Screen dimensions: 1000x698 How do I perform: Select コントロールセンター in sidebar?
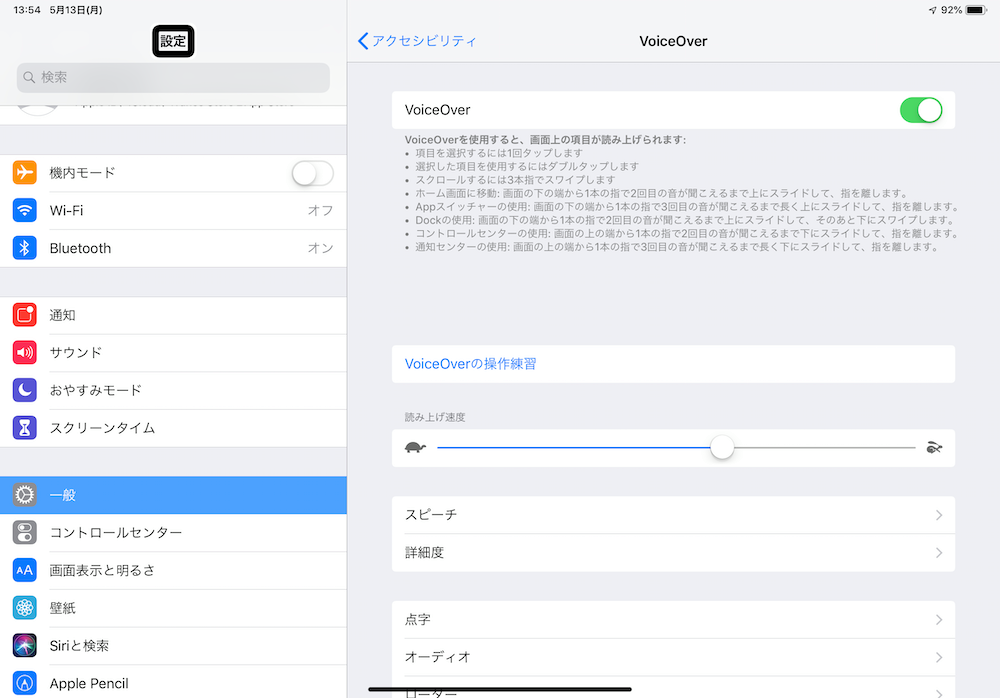point(173,533)
